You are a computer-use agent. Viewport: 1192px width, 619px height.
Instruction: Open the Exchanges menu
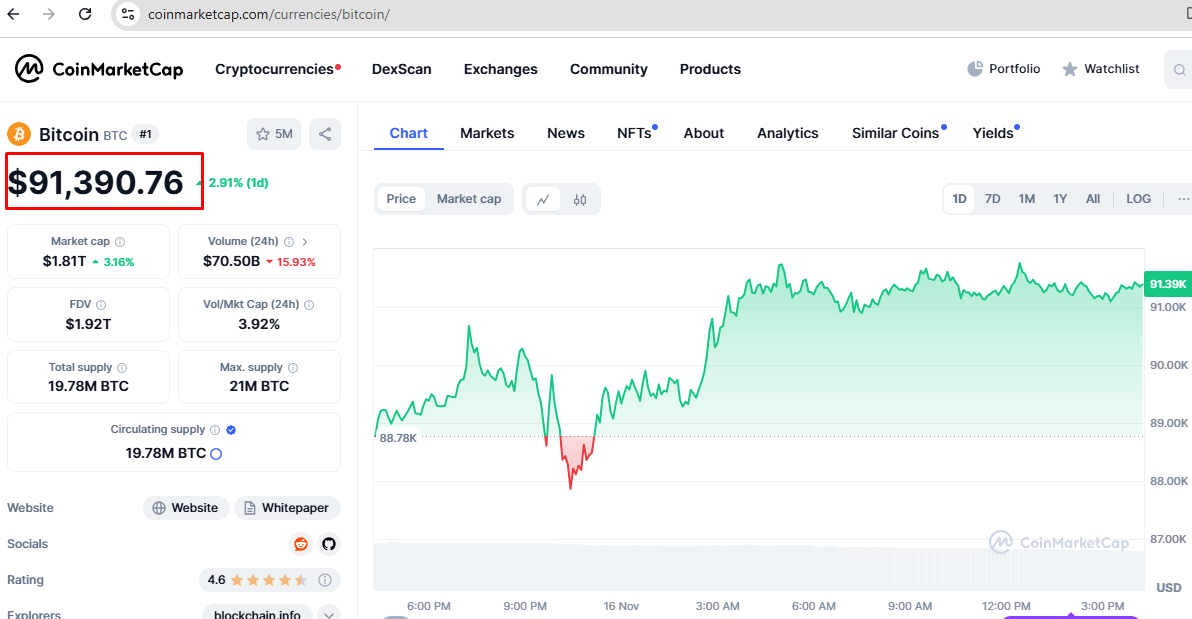(500, 69)
